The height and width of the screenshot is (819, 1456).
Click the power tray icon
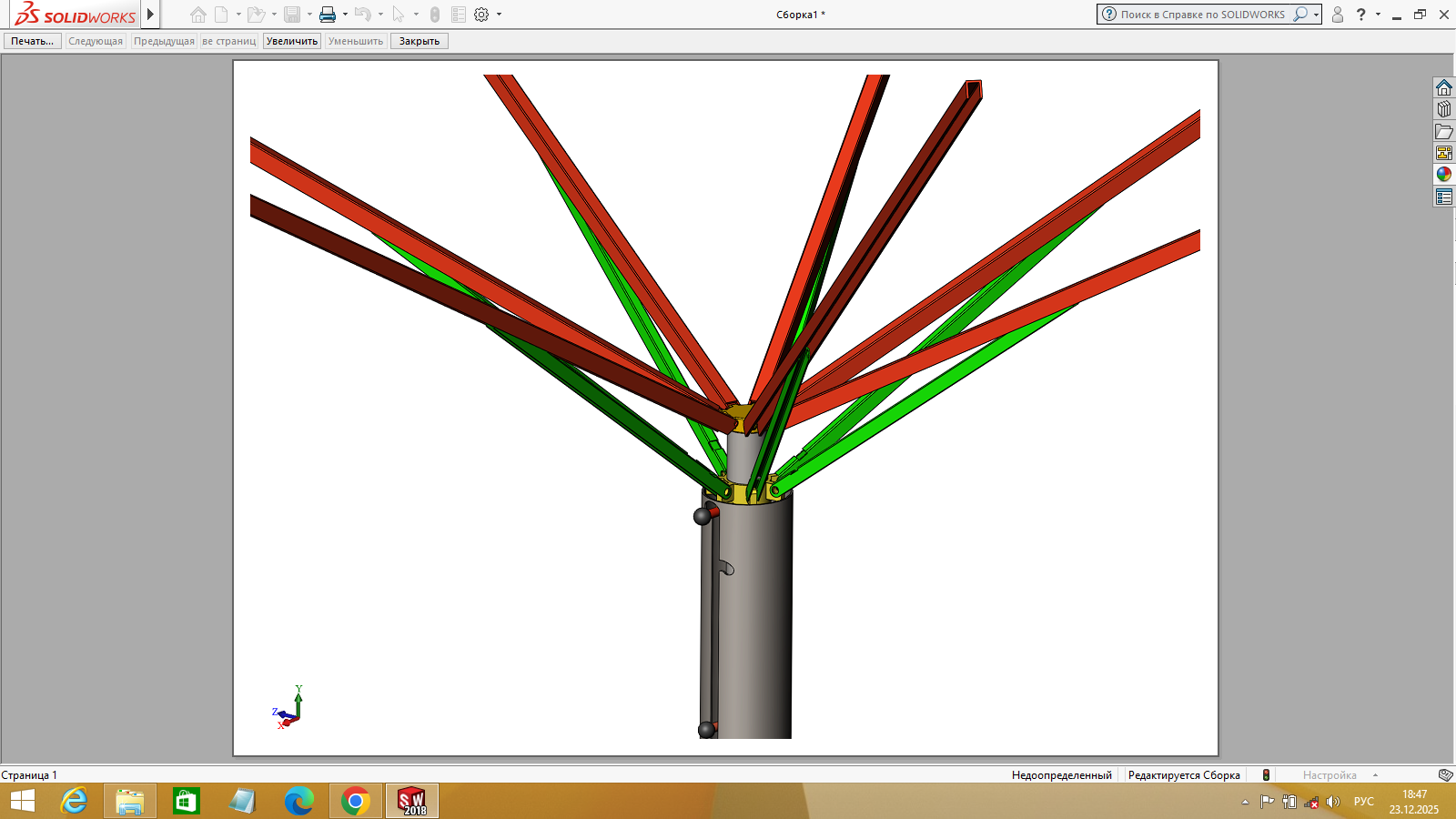pos(1289,802)
